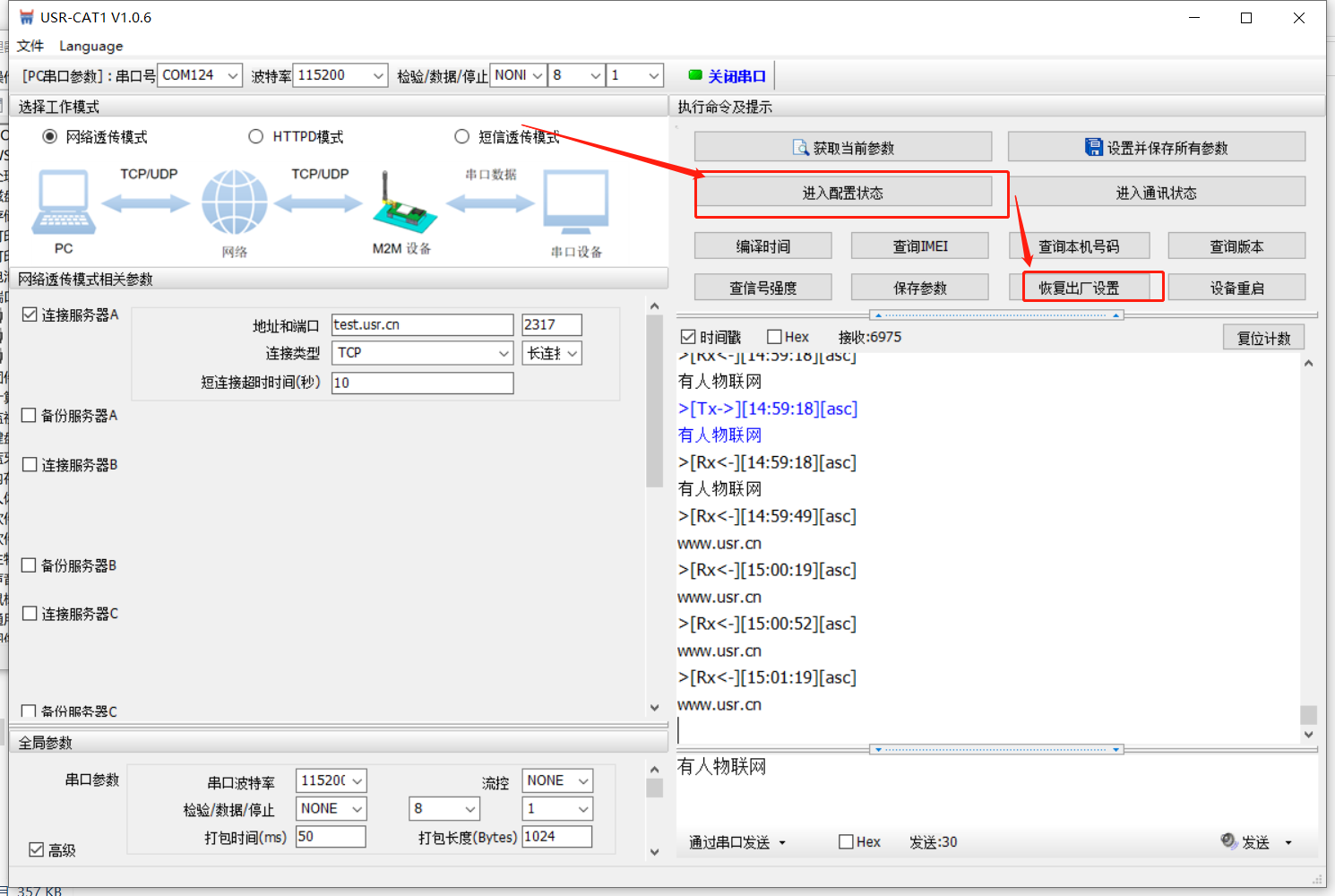
Task: Enable the backup server A checkbox
Action: click(x=30, y=416)
